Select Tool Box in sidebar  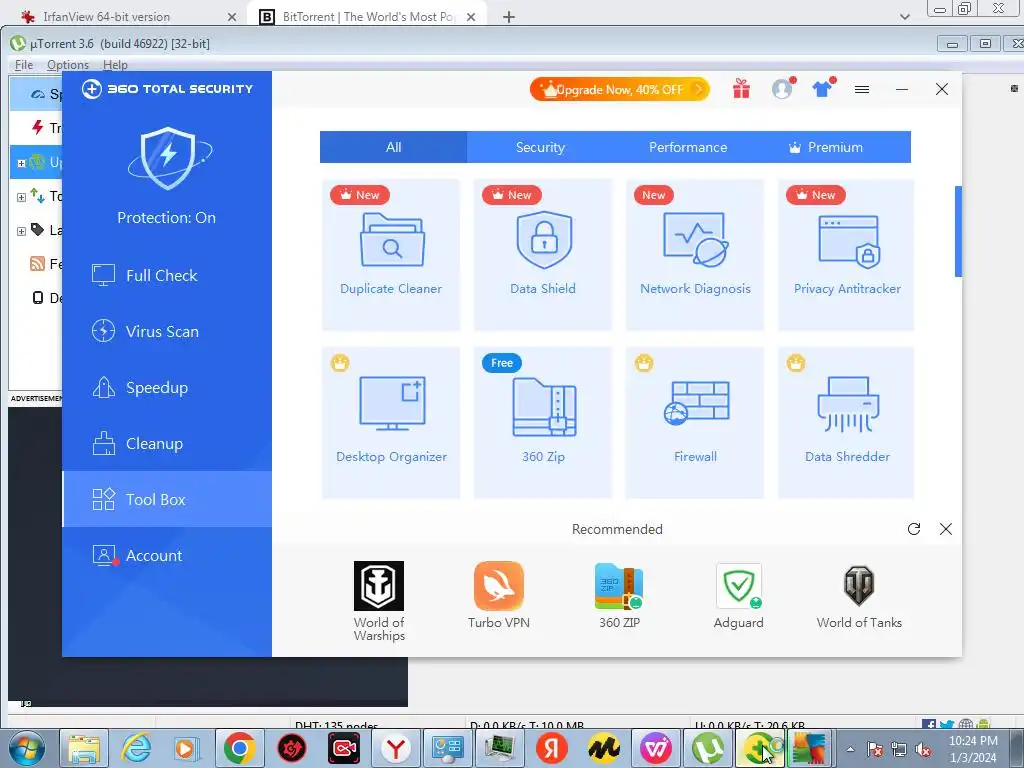[167, 499]
